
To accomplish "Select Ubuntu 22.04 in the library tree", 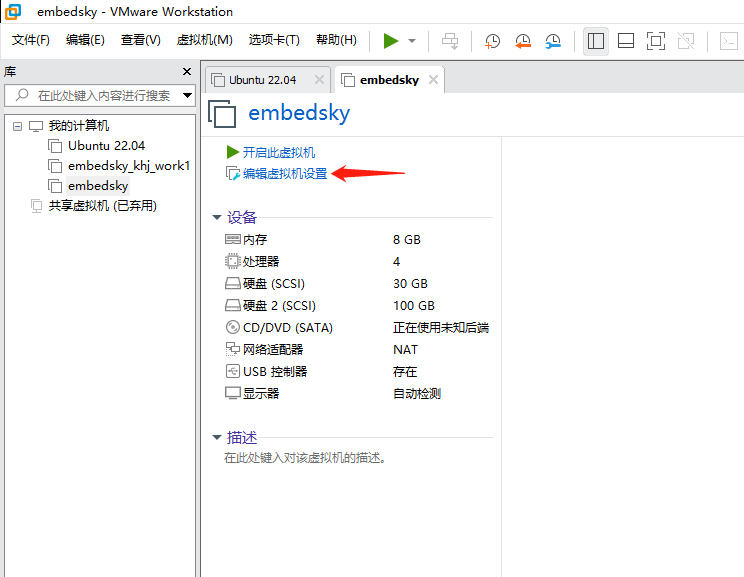I will coord(106,146).
